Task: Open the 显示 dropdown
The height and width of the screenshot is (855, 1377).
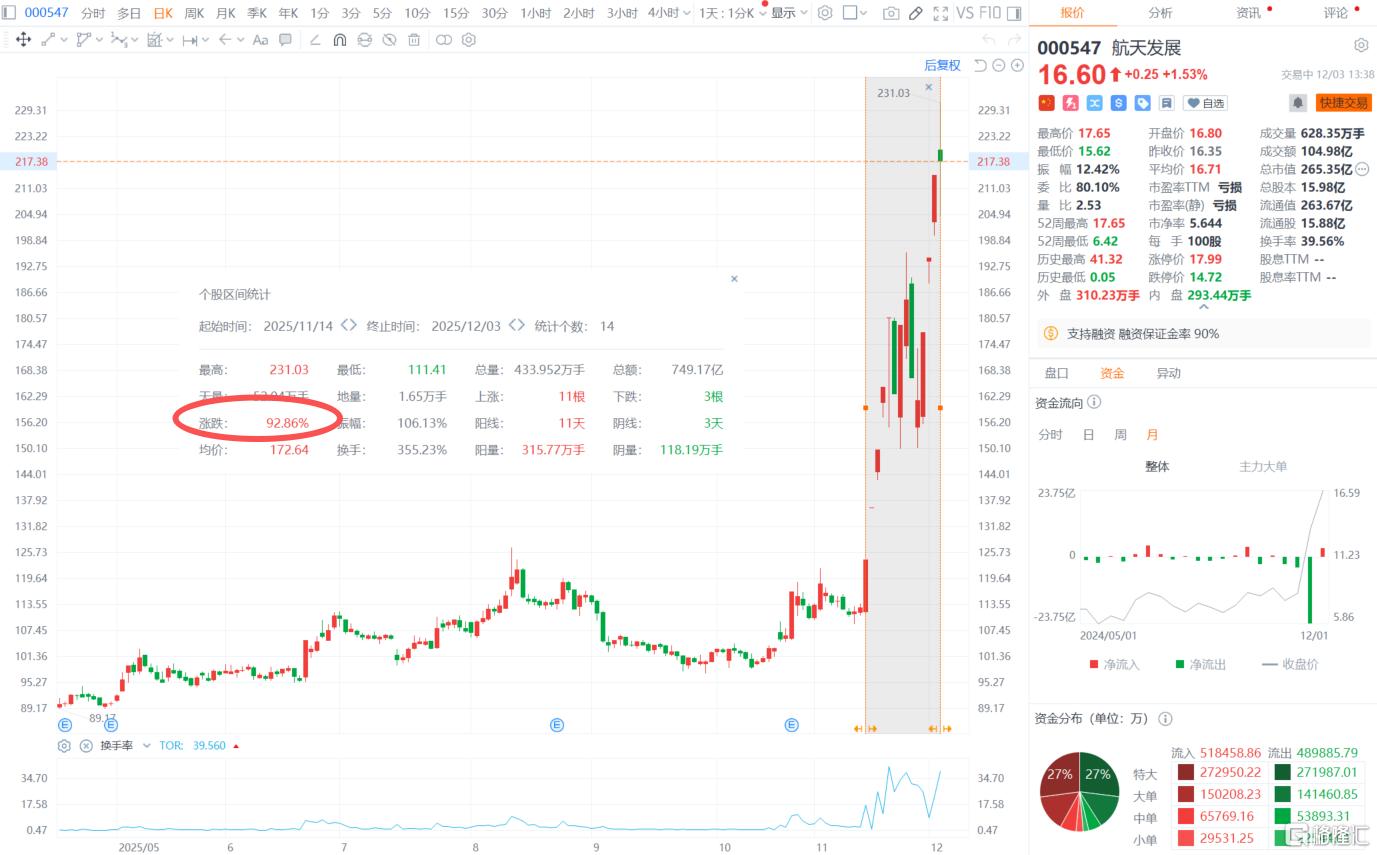Action: [x=788, y=13]
